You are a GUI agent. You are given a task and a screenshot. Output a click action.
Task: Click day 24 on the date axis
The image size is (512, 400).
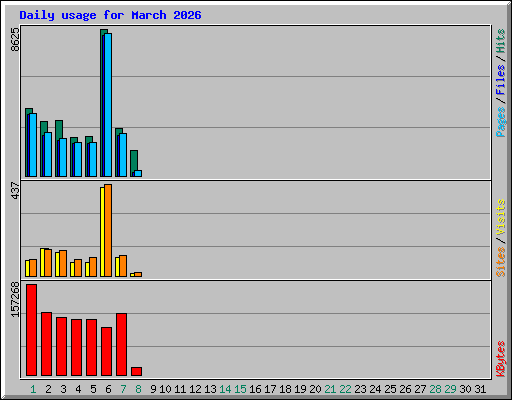click(x=375, y=389)
